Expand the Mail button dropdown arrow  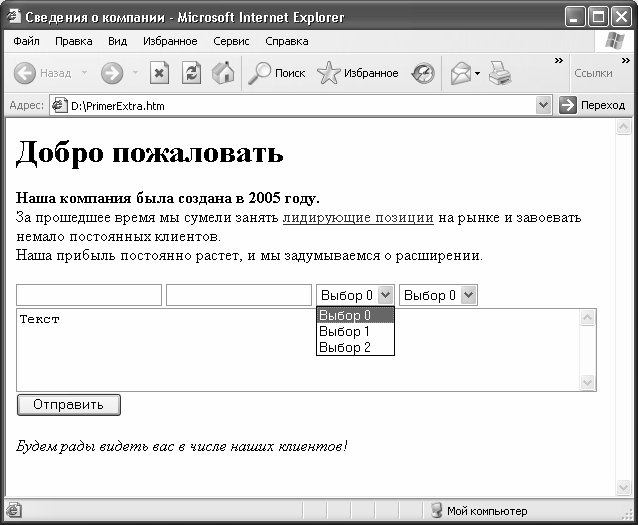[x=477, y=74]
